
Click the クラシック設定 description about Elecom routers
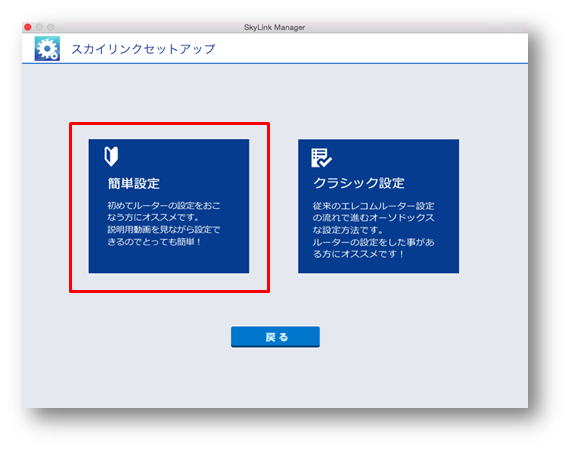click(373, 230)
